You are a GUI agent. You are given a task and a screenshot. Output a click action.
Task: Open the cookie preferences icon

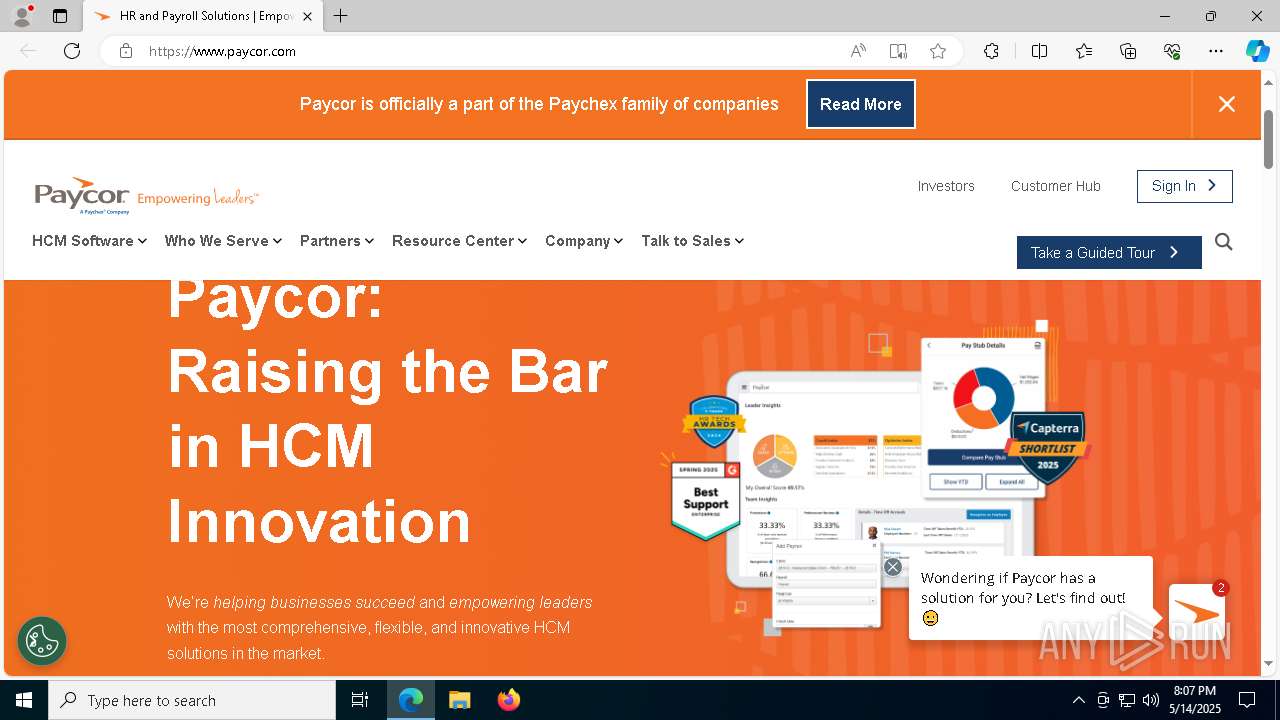(42, 641)
